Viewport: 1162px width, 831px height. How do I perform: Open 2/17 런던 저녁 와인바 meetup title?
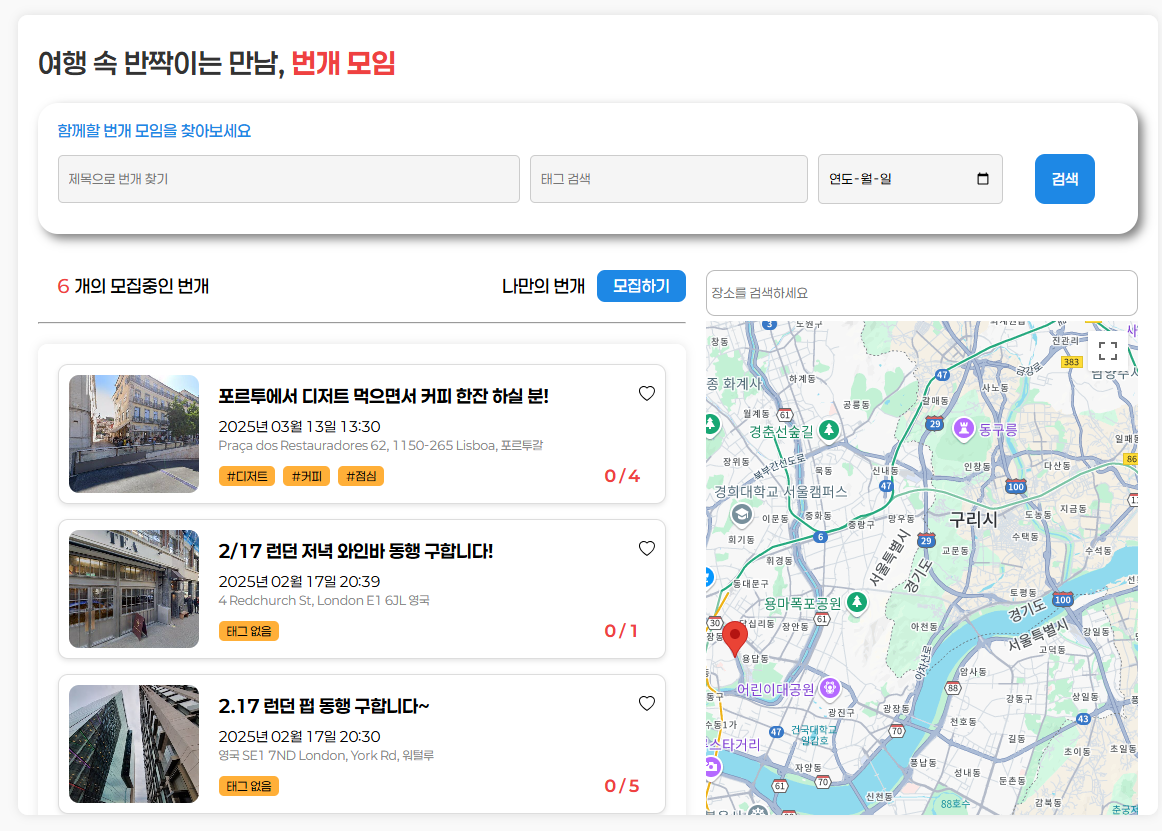[356, 551]
